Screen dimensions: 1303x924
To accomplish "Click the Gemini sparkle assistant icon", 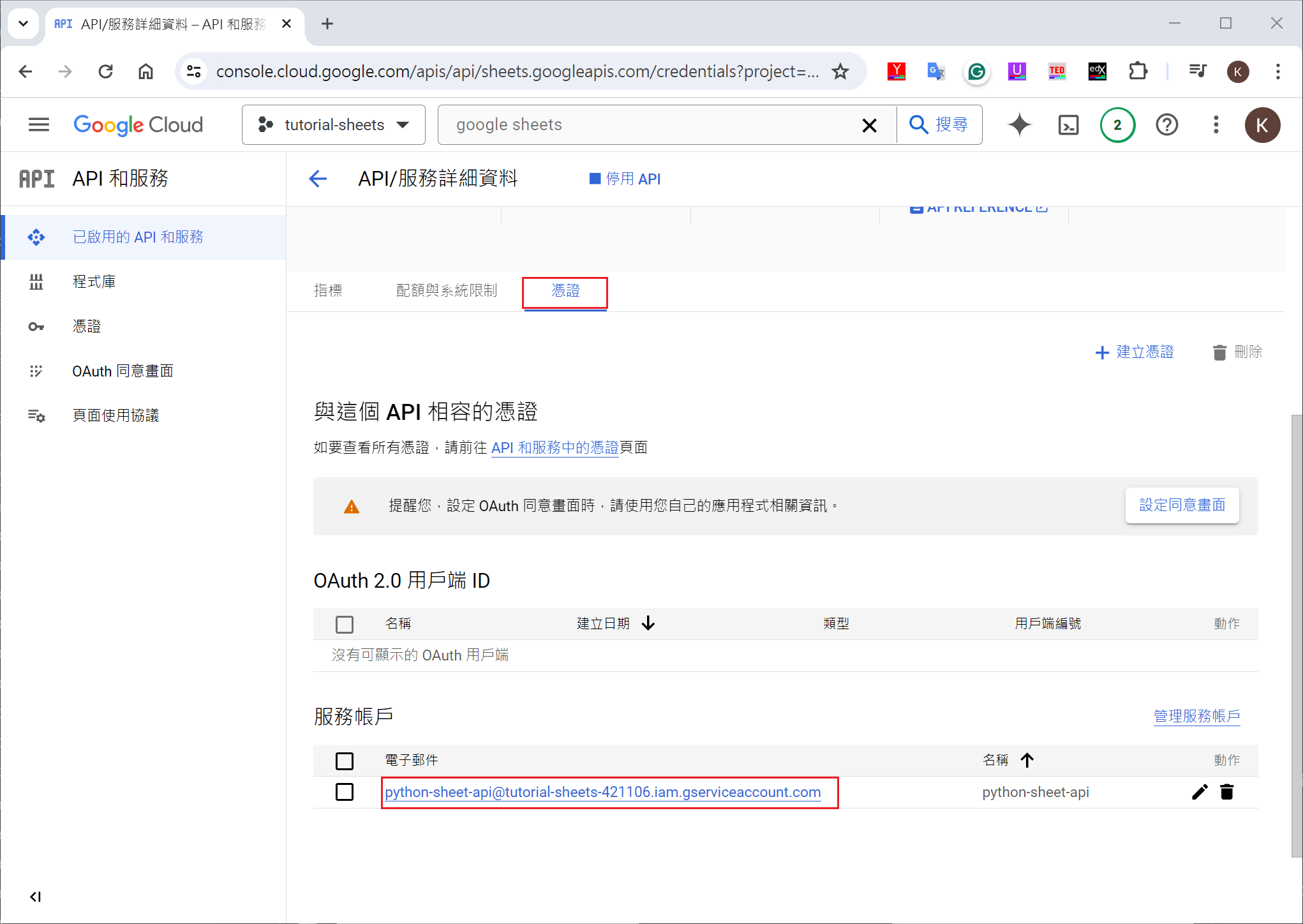I will coord(1019,124).
